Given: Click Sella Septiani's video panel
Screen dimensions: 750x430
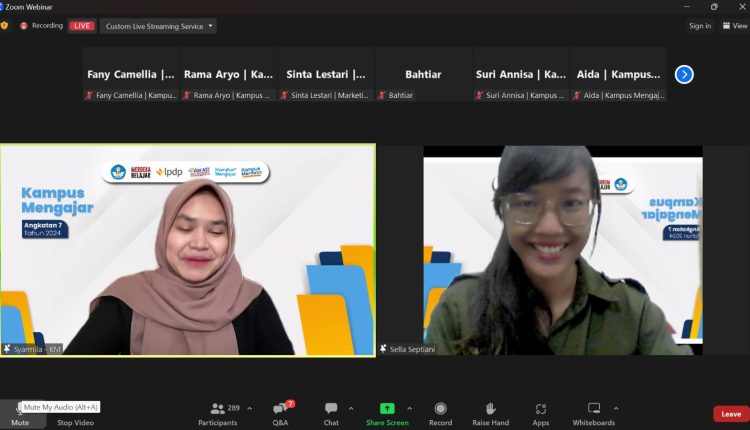Looking at the screenshot, I should tap(563, 250).
